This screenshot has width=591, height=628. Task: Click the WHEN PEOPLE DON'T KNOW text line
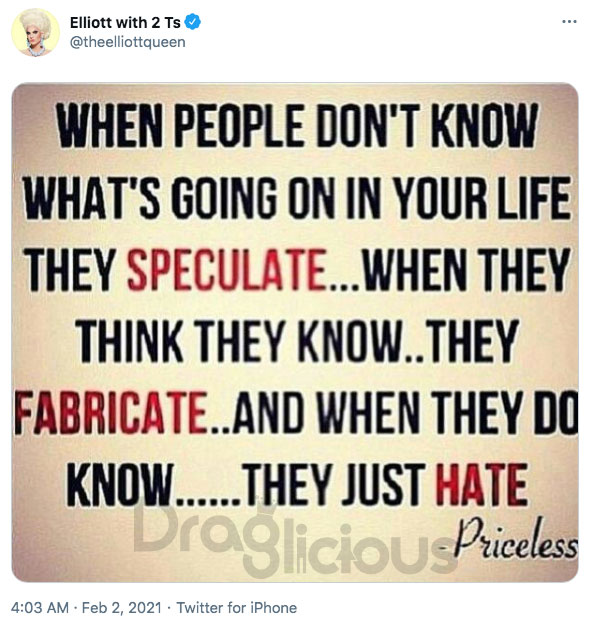297,125
